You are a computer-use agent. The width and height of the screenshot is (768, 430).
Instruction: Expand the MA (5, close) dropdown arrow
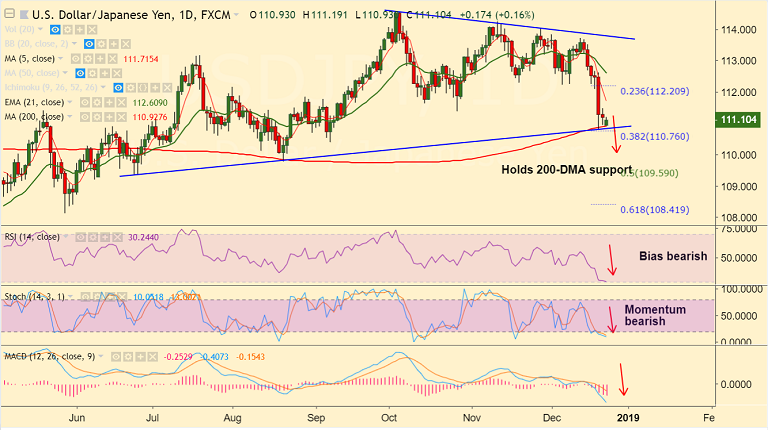(x=60, y=58)
